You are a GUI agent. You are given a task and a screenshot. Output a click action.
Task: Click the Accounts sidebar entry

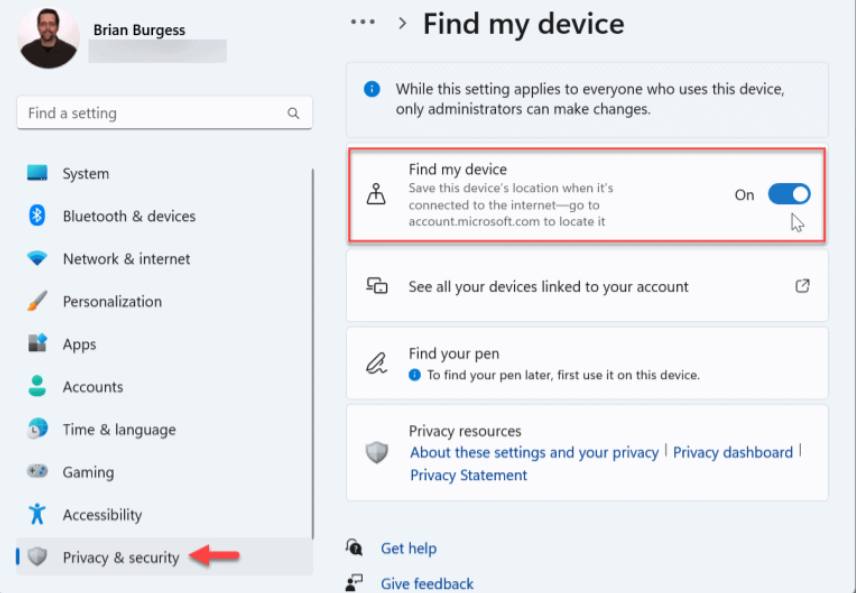point(93,386)
